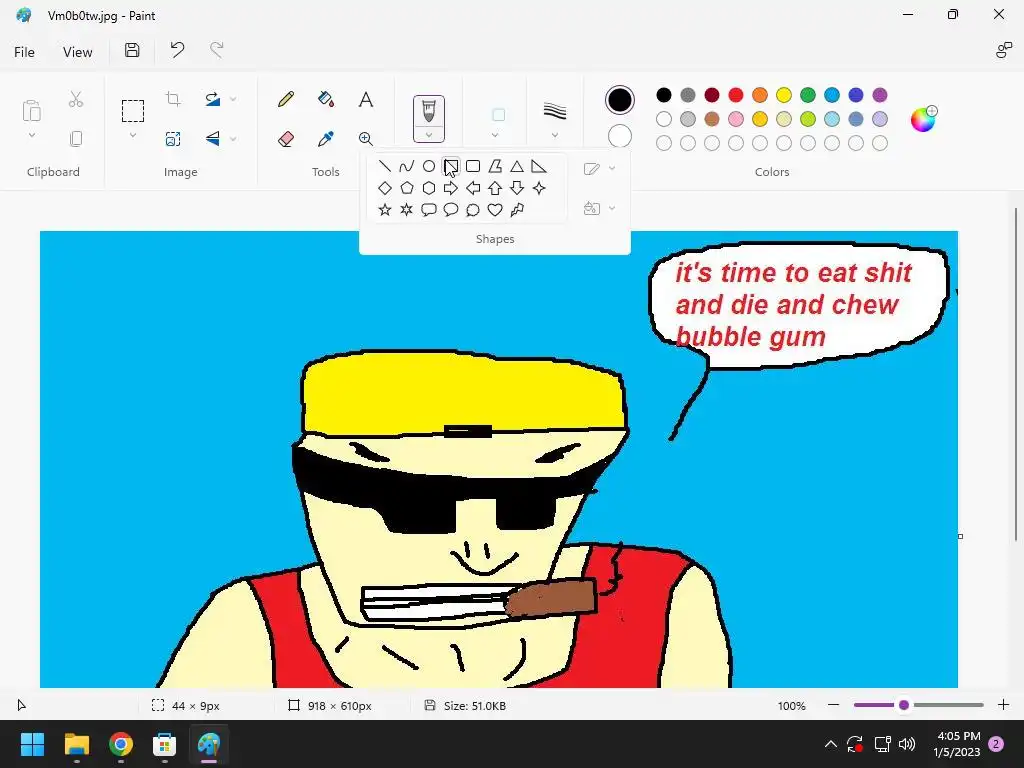Choose the Line shape
1024x768 pixels.
tap(385, 167)
